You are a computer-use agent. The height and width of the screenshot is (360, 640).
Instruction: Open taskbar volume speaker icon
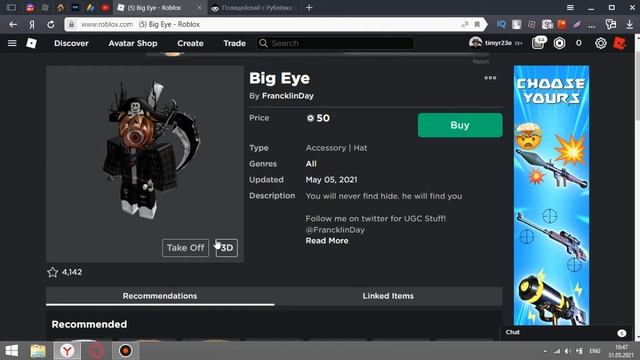(x=568, y=351)
